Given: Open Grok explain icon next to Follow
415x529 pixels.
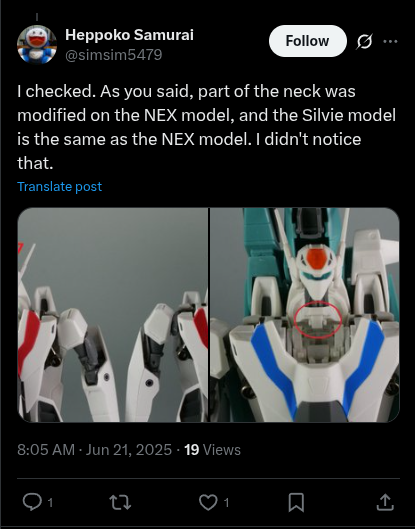Looking at the screenshot, I should [364, 41].
